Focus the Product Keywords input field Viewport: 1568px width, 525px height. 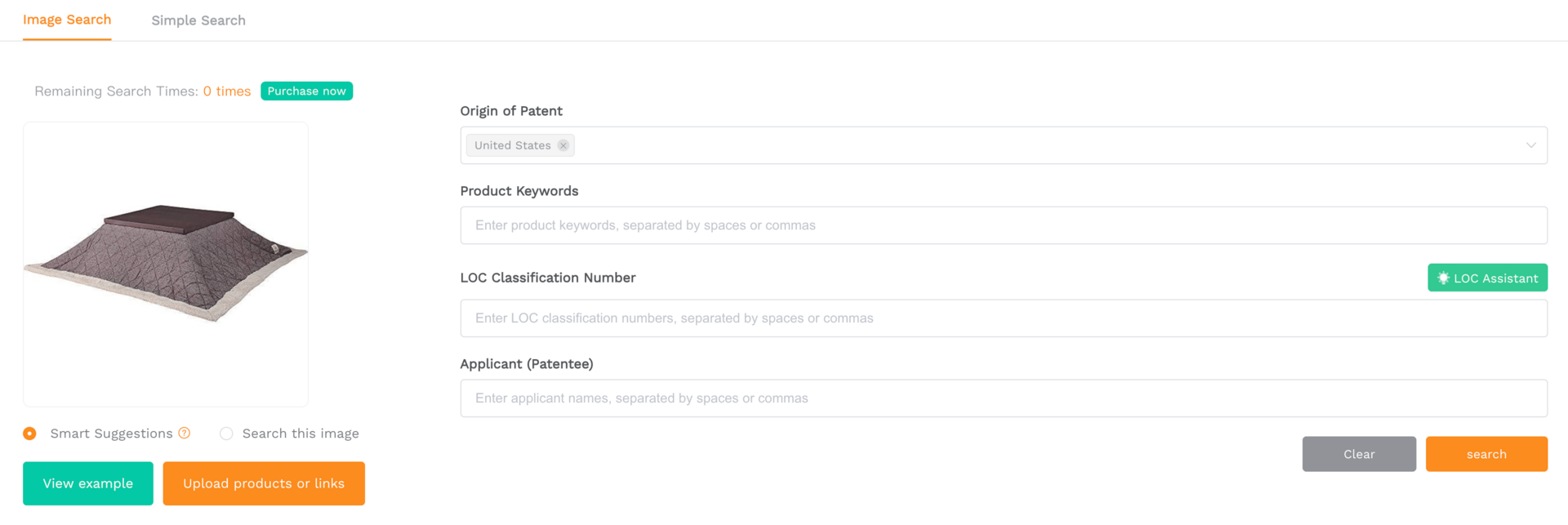click(x=1004, y=225)
